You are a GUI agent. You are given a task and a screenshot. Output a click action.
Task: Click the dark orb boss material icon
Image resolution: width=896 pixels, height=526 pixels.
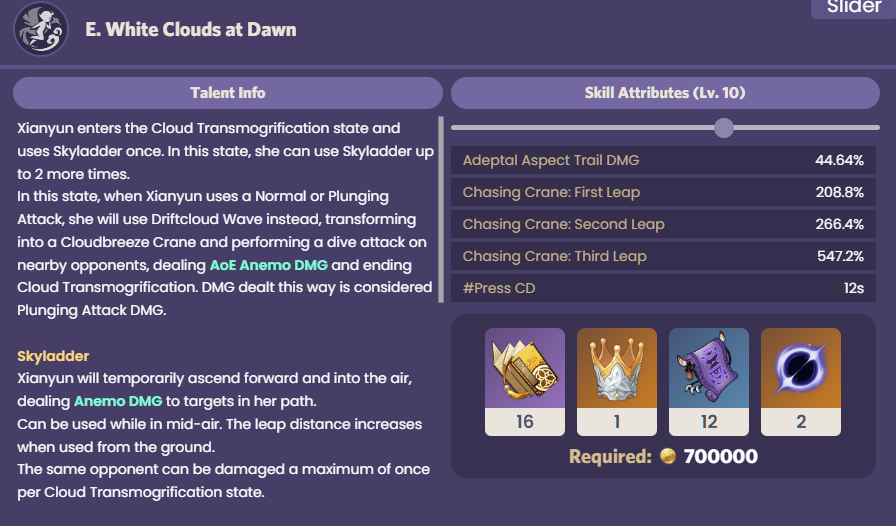pos(801,369)
